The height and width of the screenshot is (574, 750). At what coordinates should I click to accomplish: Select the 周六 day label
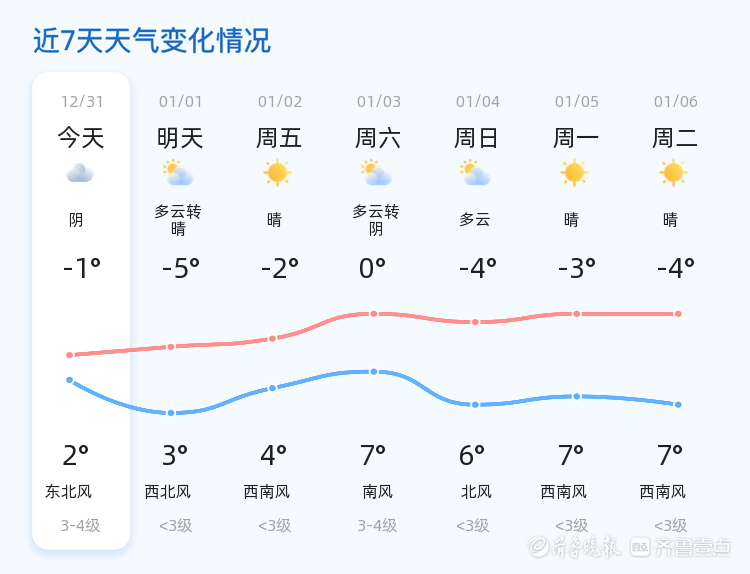pyautogui.click(x=378, y=138)
